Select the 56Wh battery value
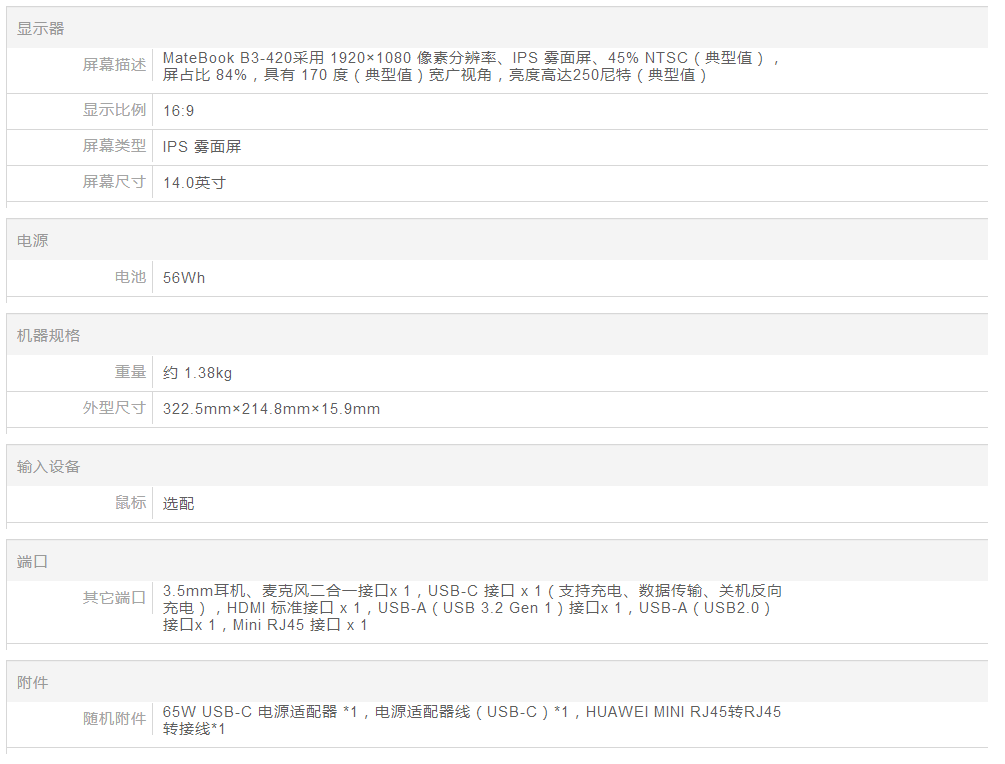The width and height of the screenshot is (1005, 764). coord(184,278)
